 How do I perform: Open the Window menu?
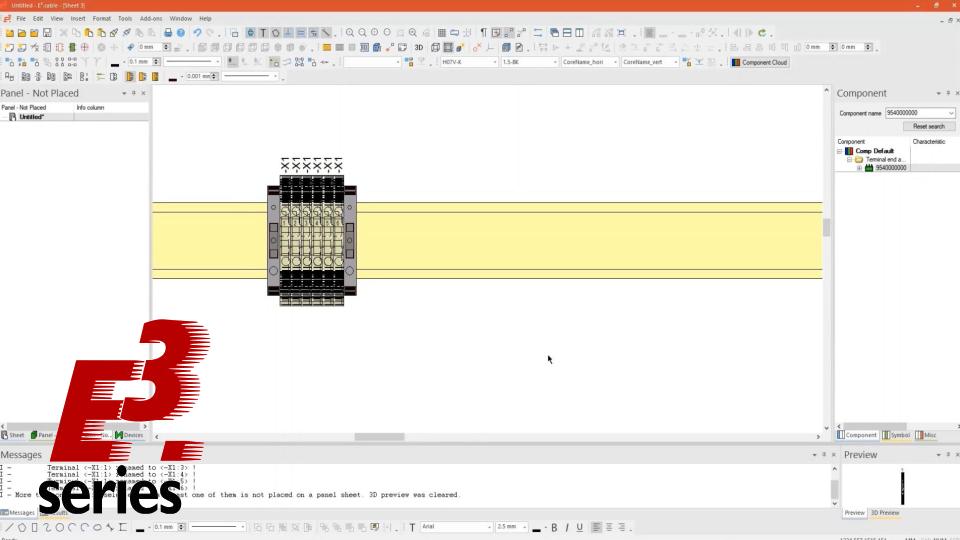tap(181, 19)
